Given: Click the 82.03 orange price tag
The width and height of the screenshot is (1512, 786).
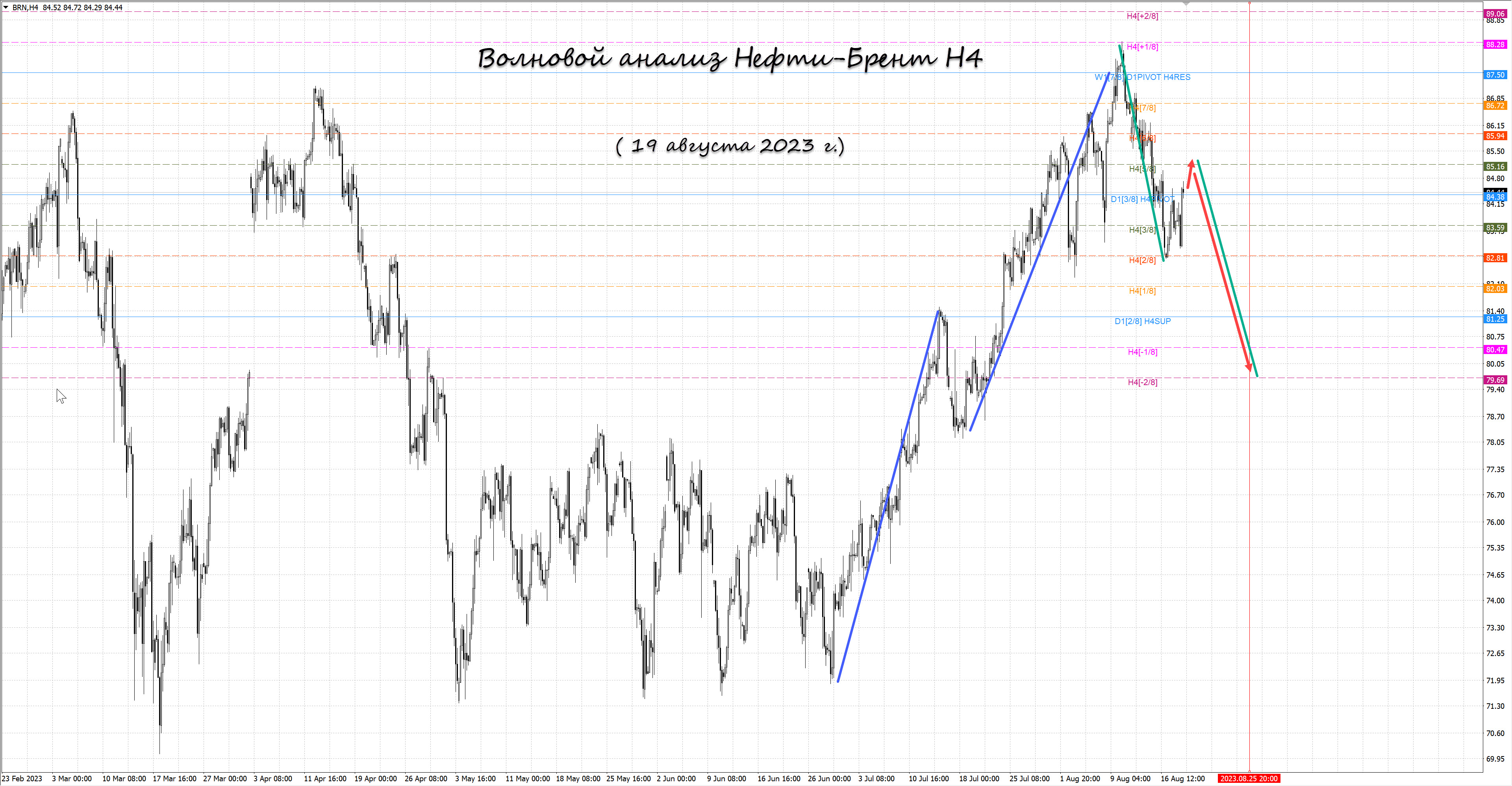Looking at the screenshot, I should pyautogui.click(x=1495, y=288).
